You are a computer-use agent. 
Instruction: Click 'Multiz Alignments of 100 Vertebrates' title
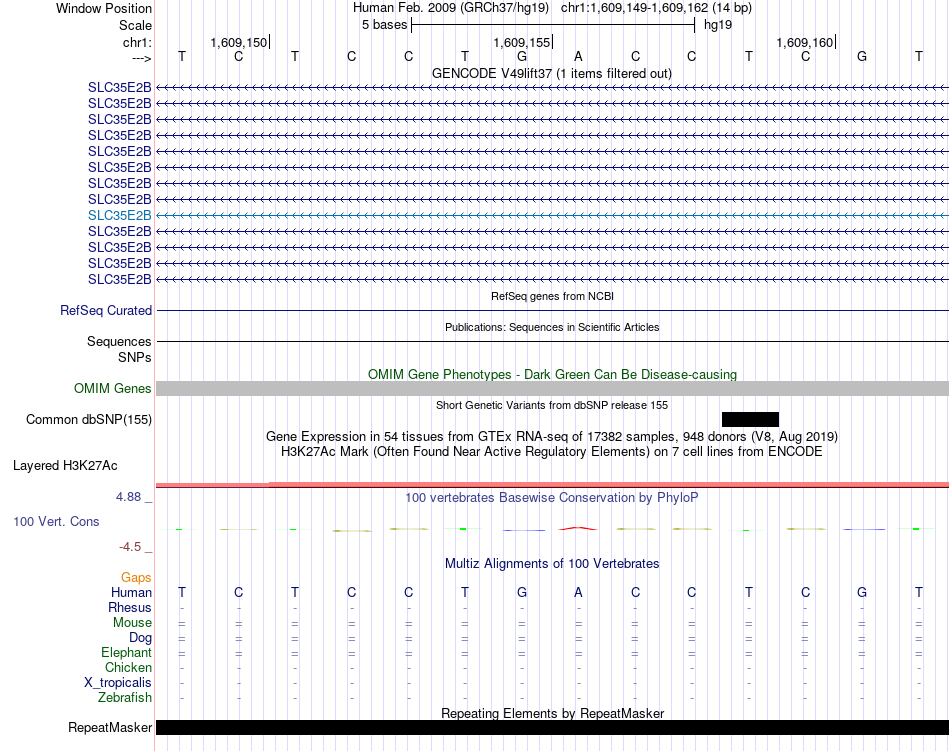(552, 564)
